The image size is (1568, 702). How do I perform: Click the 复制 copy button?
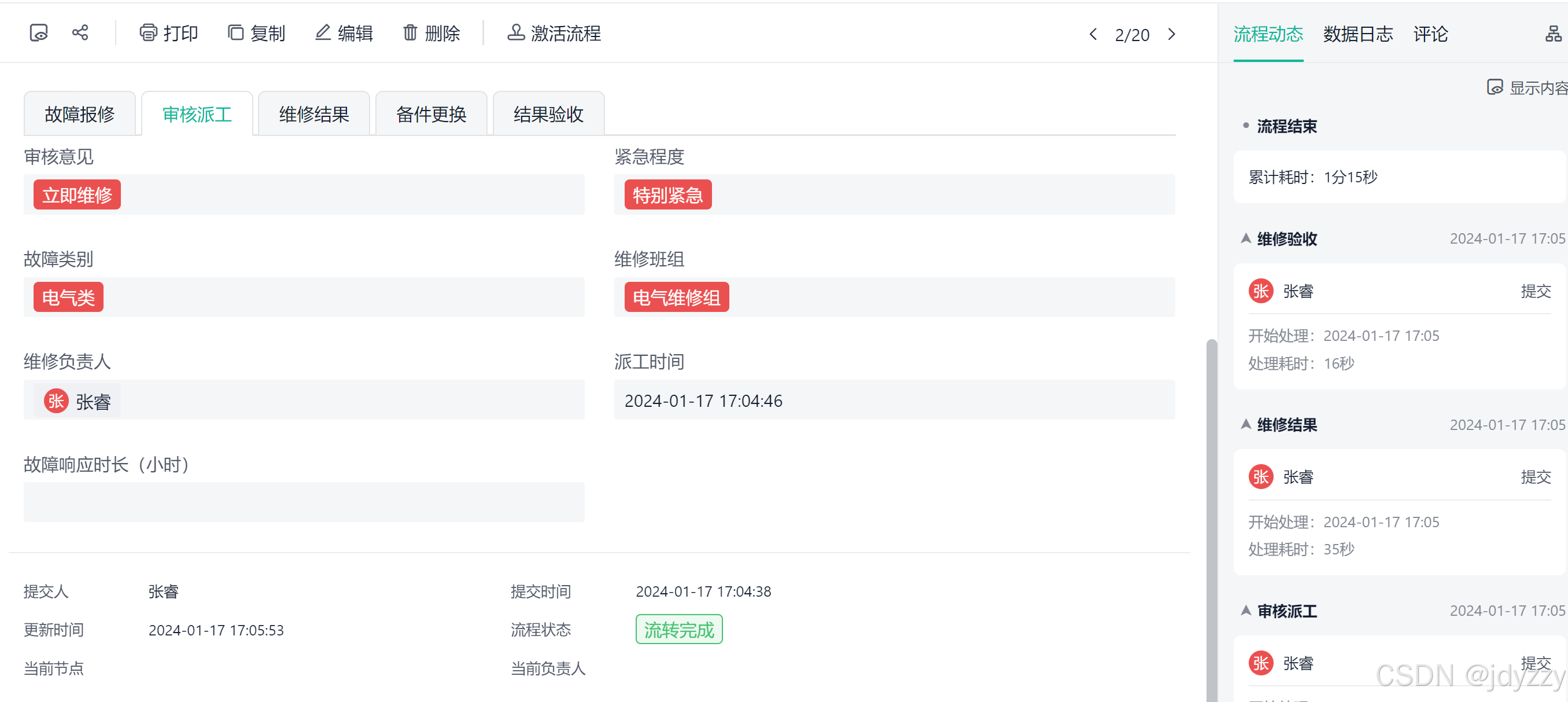click(x=256, y=33)
